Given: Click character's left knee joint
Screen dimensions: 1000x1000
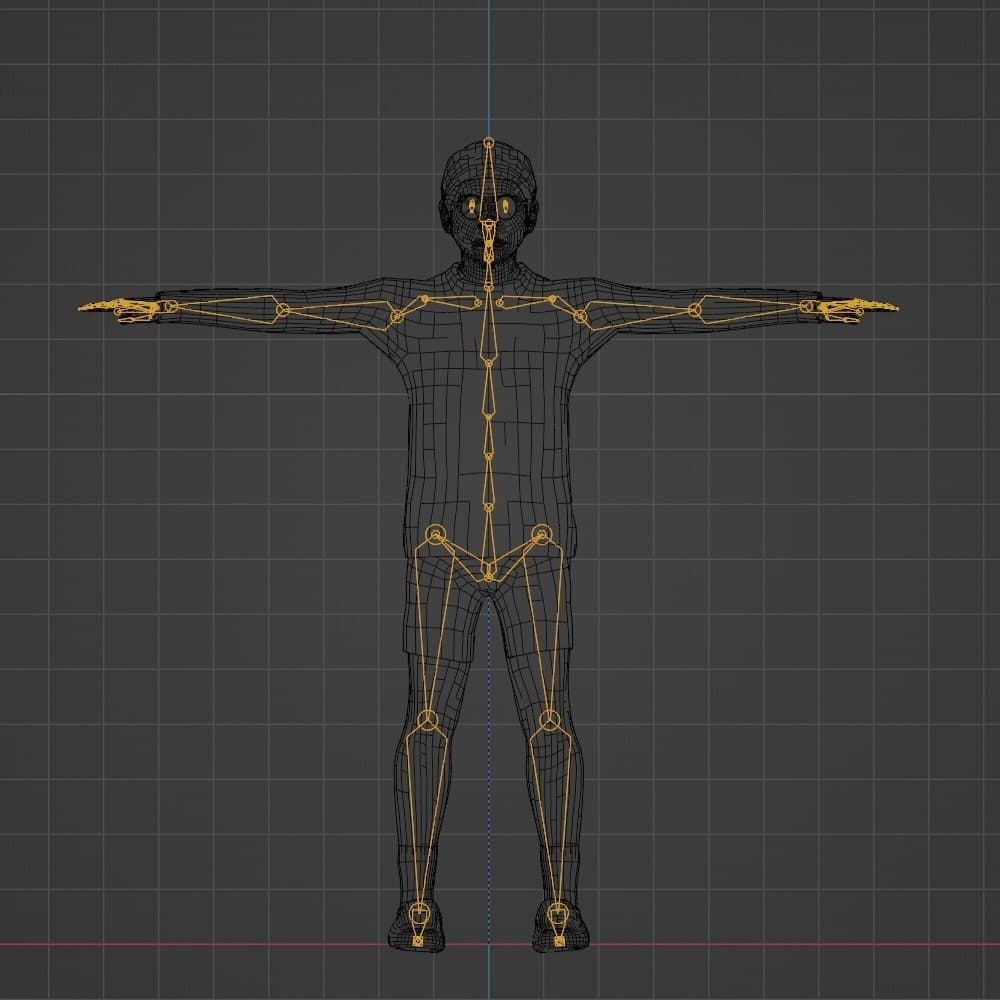Looking at the screenshot, I should (550, 721).
